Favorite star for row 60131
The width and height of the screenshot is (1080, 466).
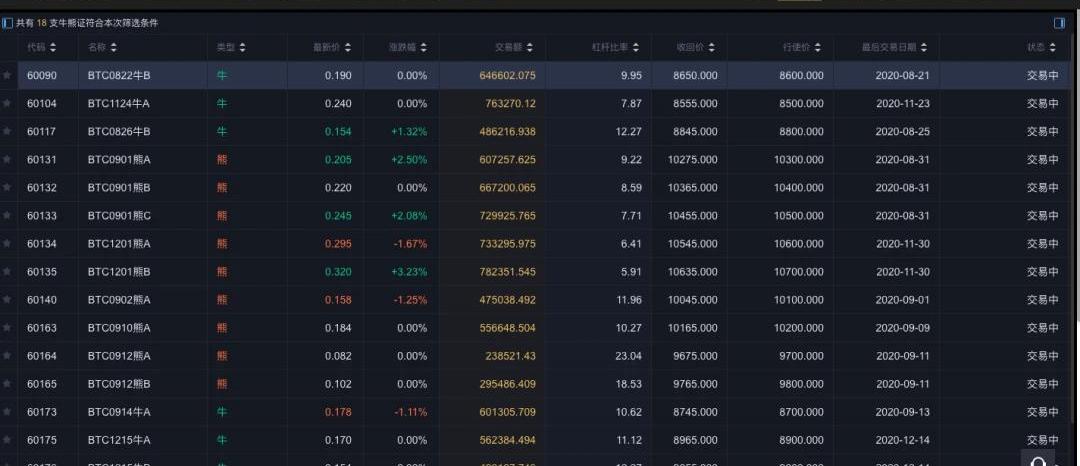point(8,160)
